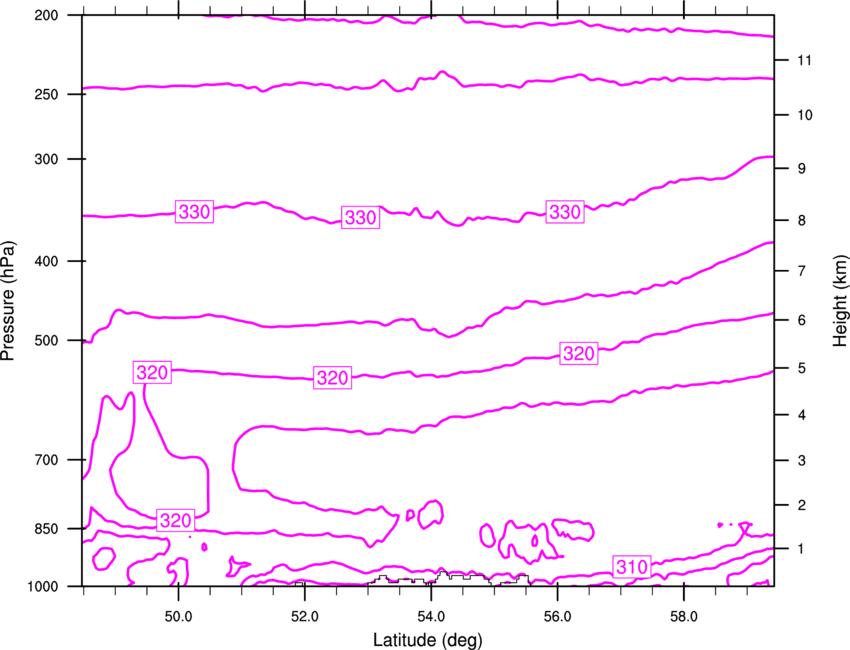Select the 400 pressure tick label
The height and width of the screenshot is (650, 850).
tap(47, 261)
